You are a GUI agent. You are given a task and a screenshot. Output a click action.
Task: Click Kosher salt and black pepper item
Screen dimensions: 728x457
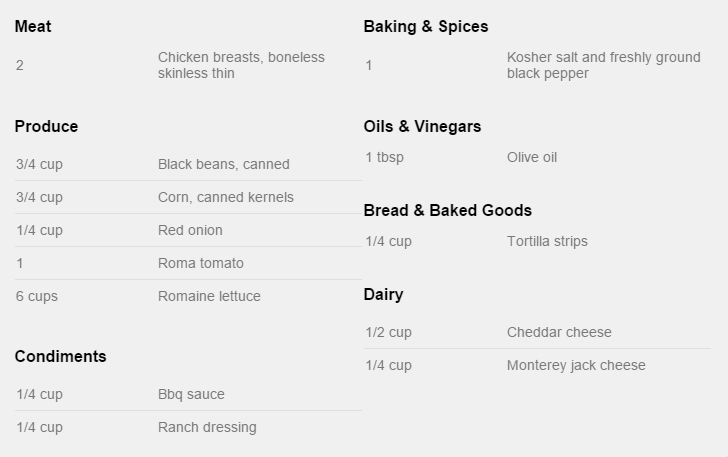pyautogui.click(x=604, y=65)
